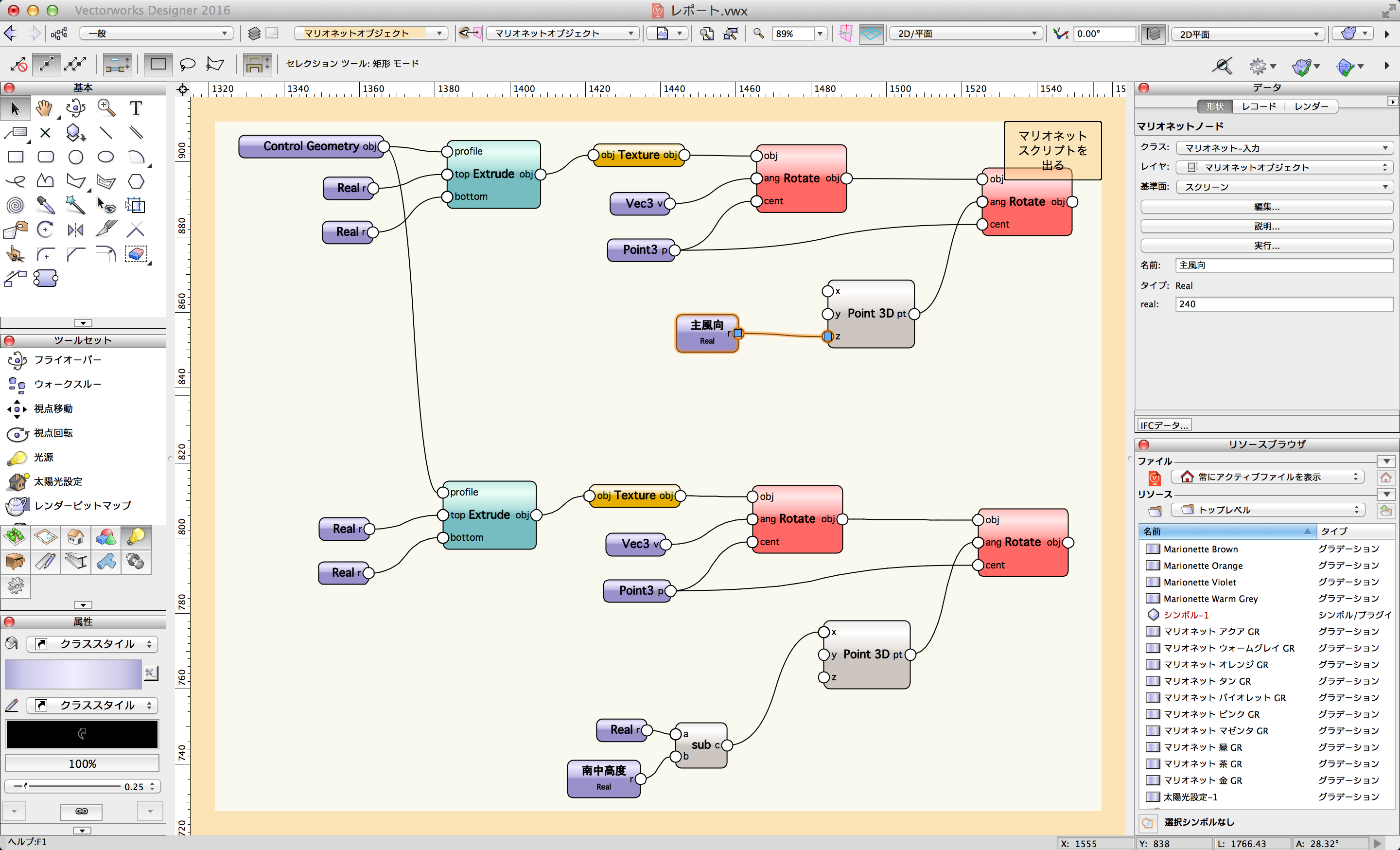1400x850 pixels.
Task: Select the Eyedropper tool
Action: (46, 205)
